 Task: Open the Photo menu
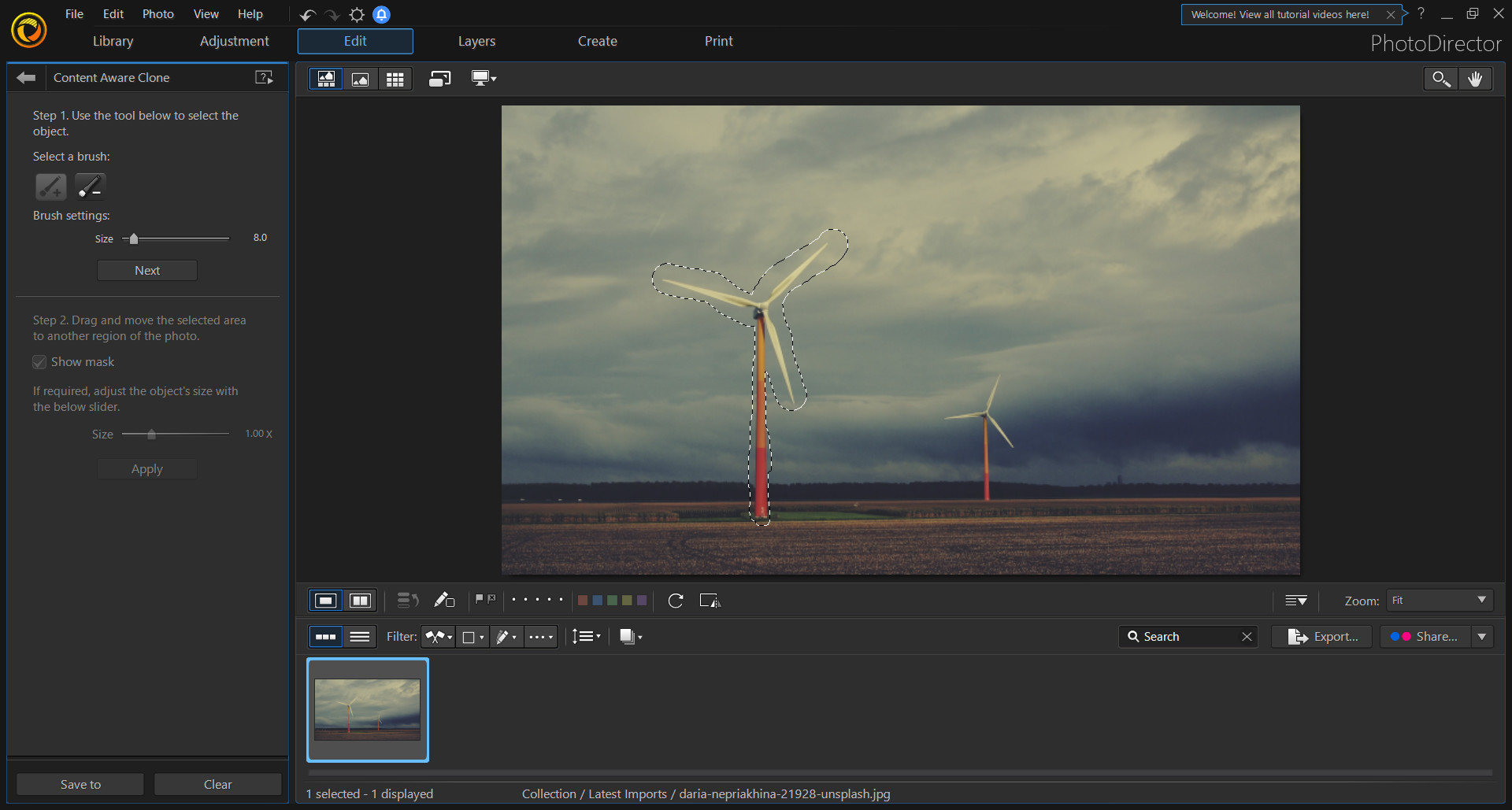pos(157,13)
